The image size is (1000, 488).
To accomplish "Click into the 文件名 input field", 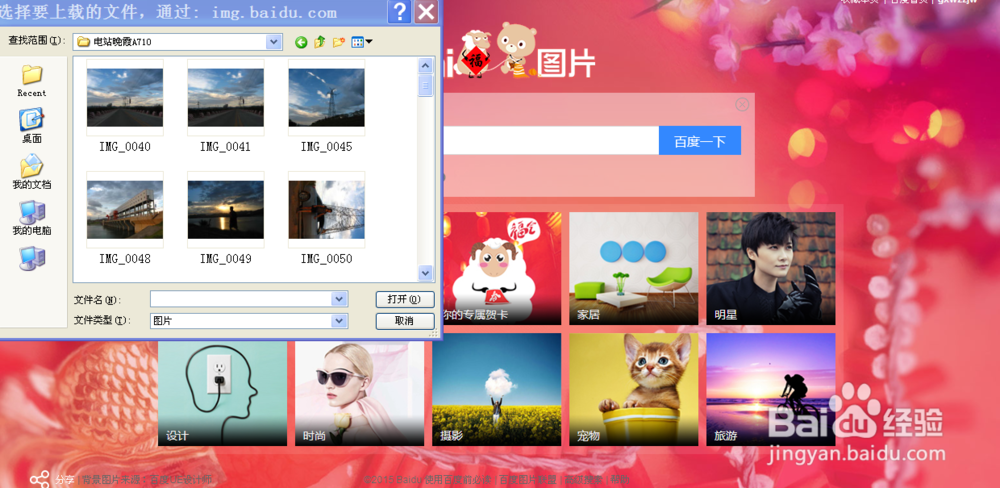I will [x=241, y=299].
